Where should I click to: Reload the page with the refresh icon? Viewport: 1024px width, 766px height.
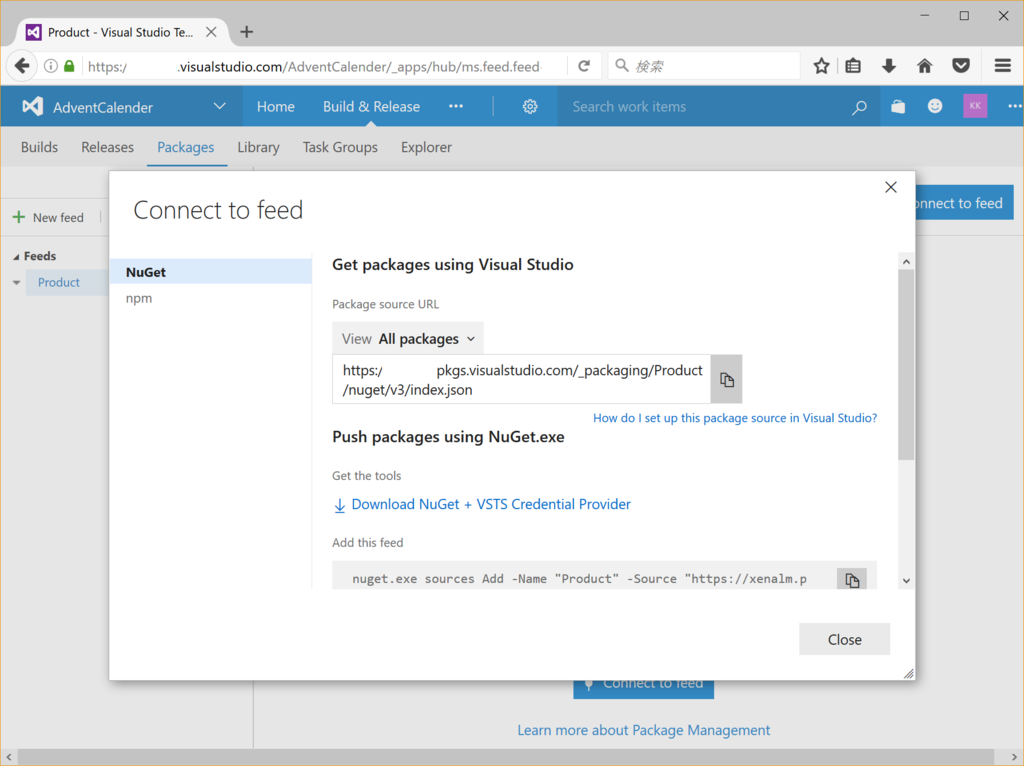[x=584, y=66]
